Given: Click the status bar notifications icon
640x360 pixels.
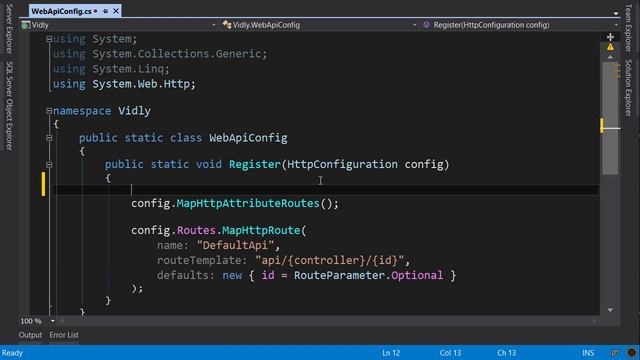Looking at the screenshot, I should 615,353.
